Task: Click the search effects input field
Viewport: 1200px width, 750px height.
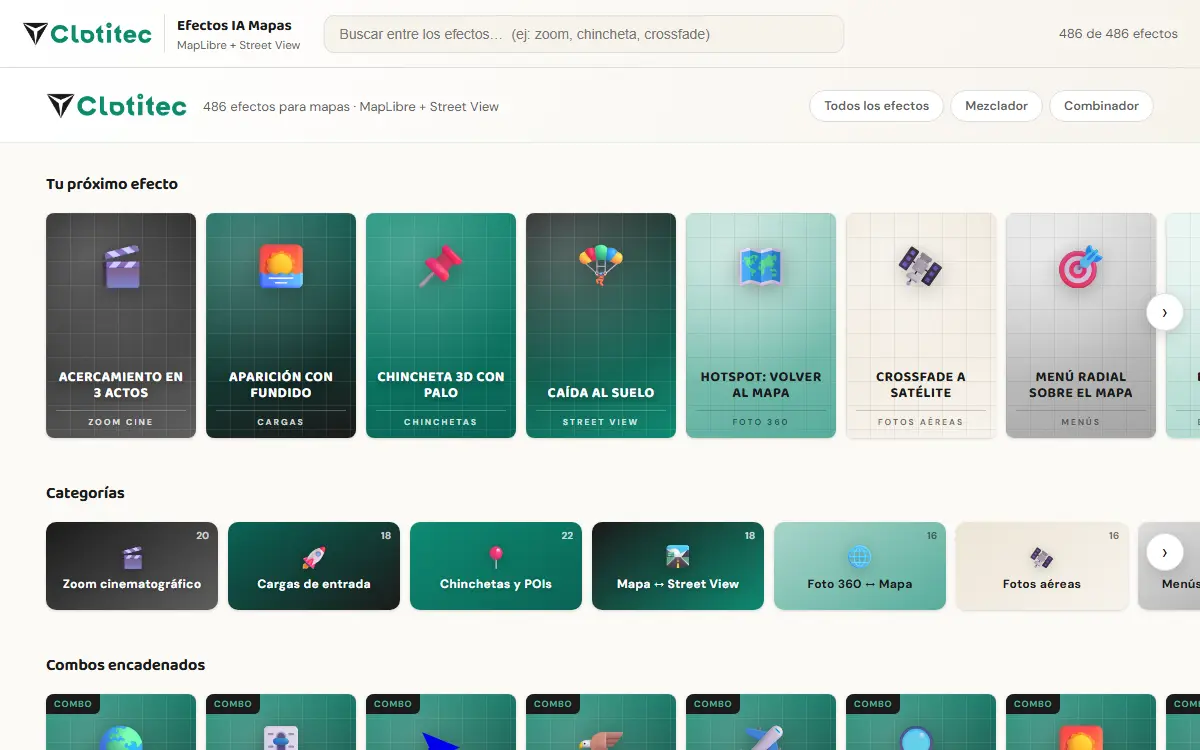Action: (584, 34)
